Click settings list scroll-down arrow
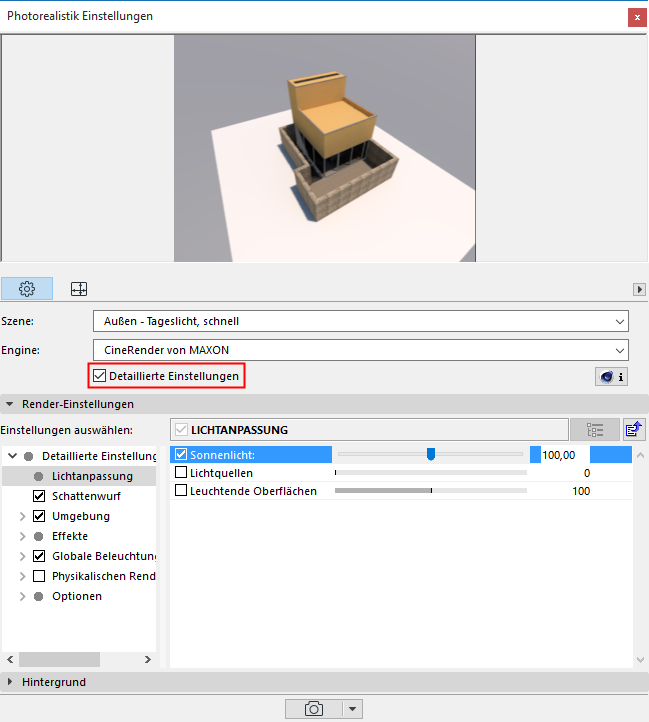The image size is (649, 722). [x=640, y=659]
